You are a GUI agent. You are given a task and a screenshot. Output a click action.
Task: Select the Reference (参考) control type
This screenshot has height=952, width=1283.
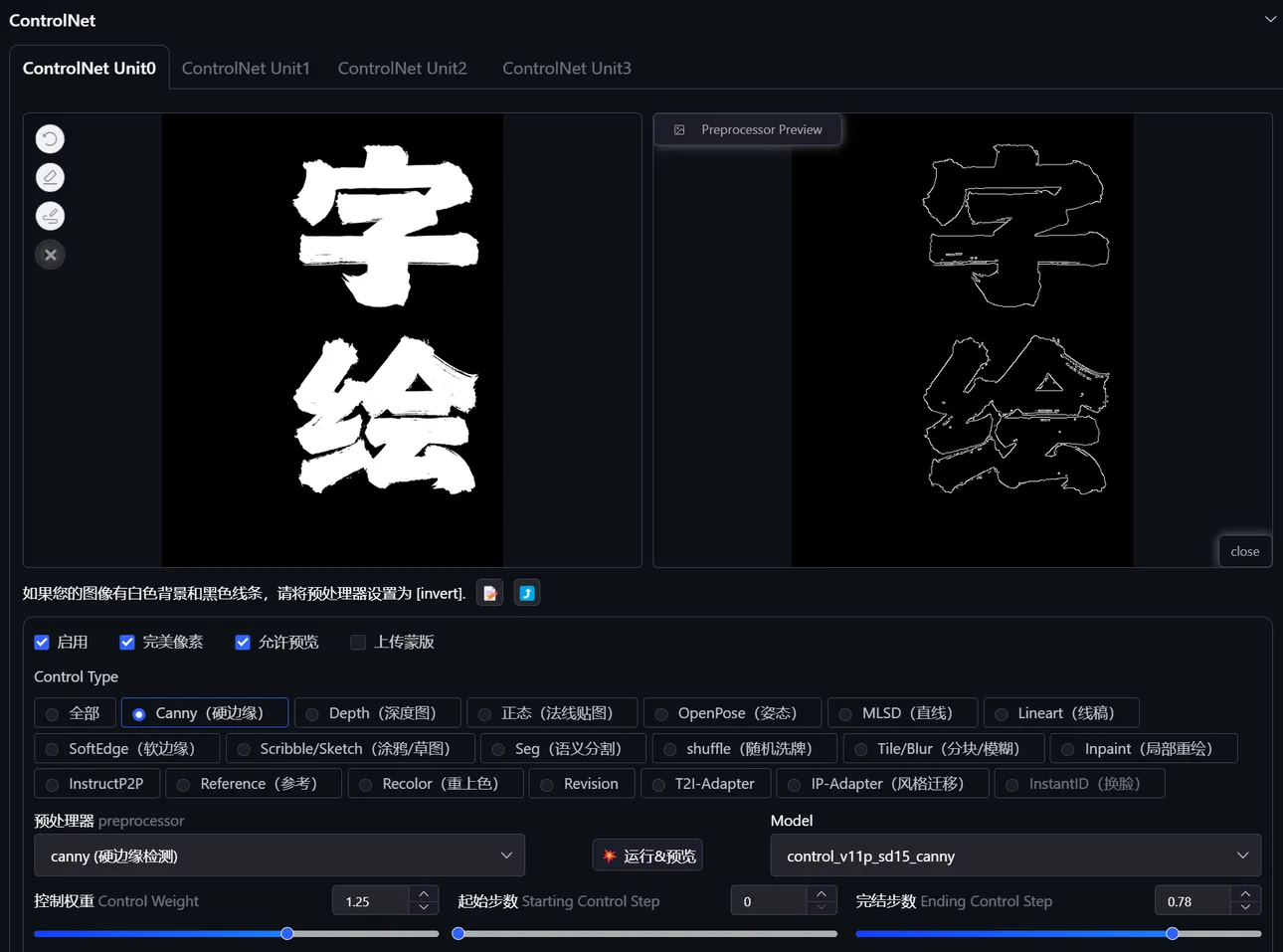pos(254,784)
